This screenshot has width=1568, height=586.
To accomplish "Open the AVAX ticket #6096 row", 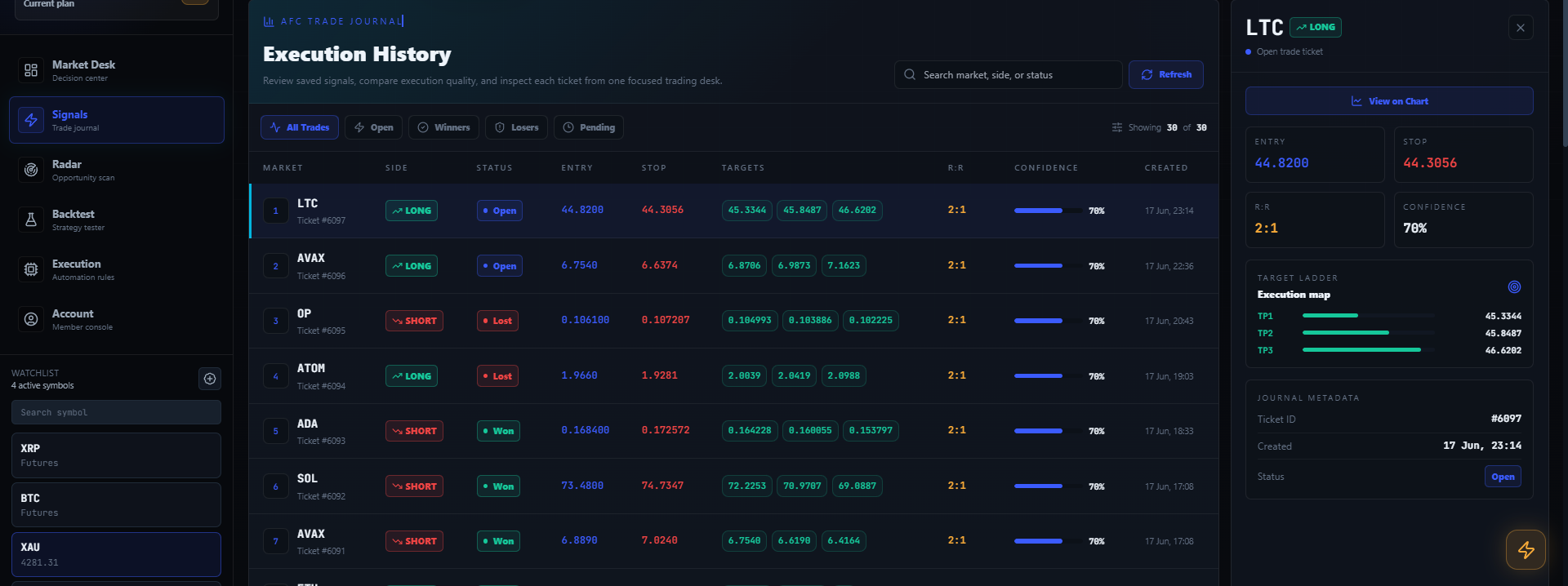I will [x=733, y=266].
